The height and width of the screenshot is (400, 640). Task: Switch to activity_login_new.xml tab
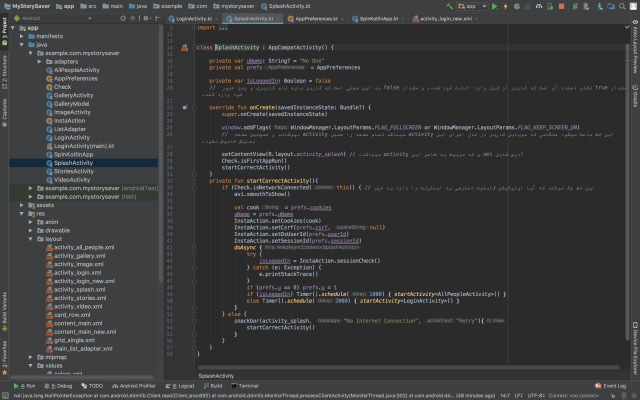click(446, 19)
